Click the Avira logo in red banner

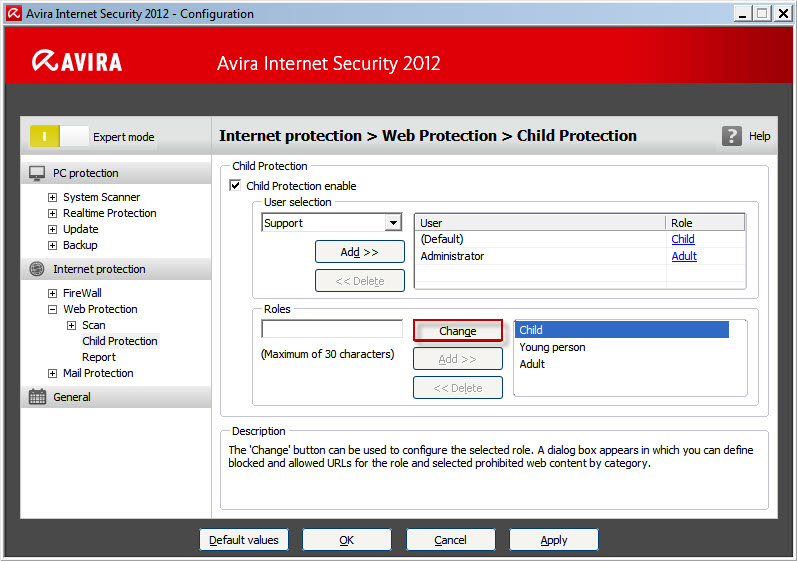pyautogui.click(x=77, y=61)
